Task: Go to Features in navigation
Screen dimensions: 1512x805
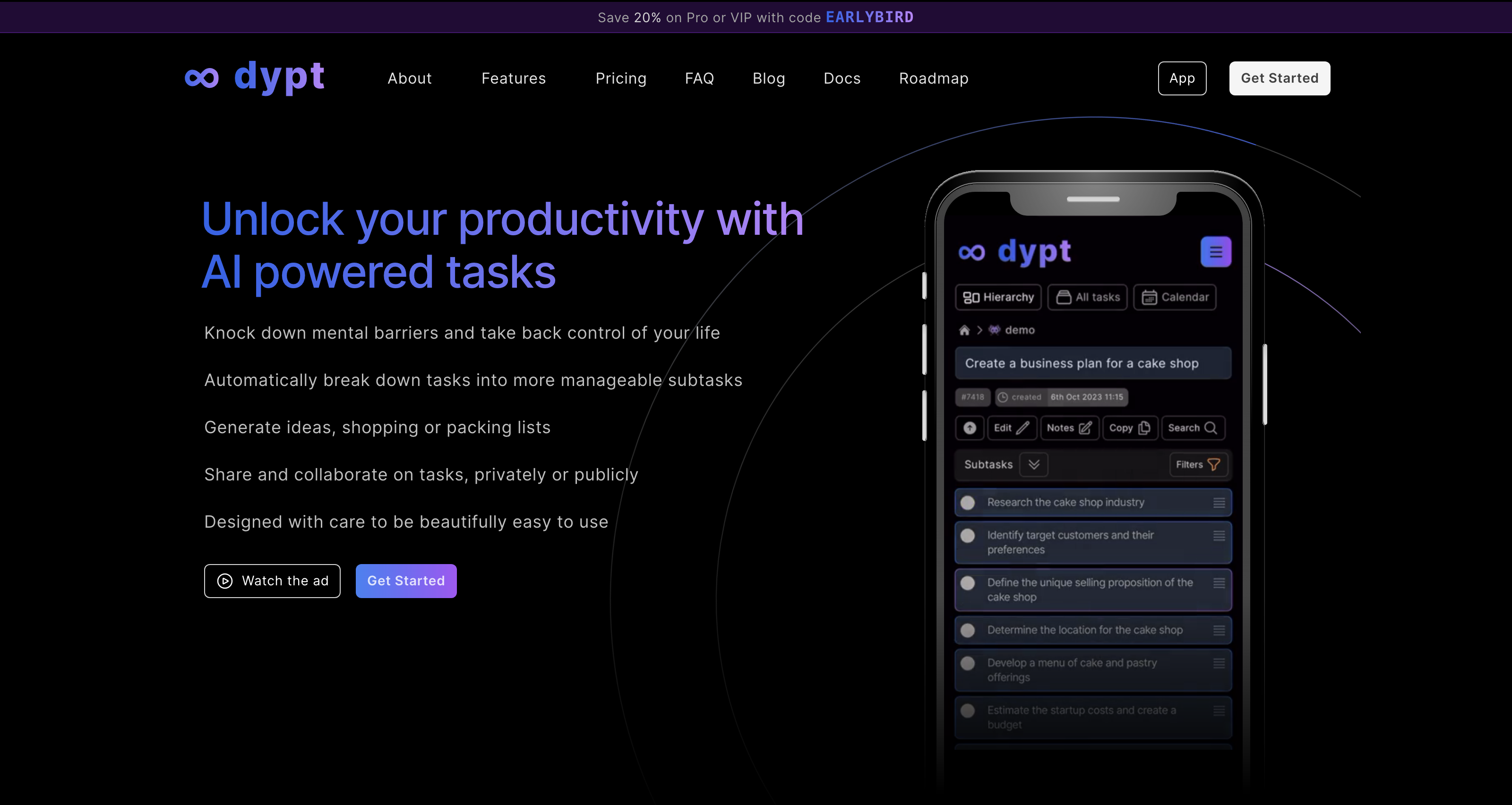Action: [514, 78]
